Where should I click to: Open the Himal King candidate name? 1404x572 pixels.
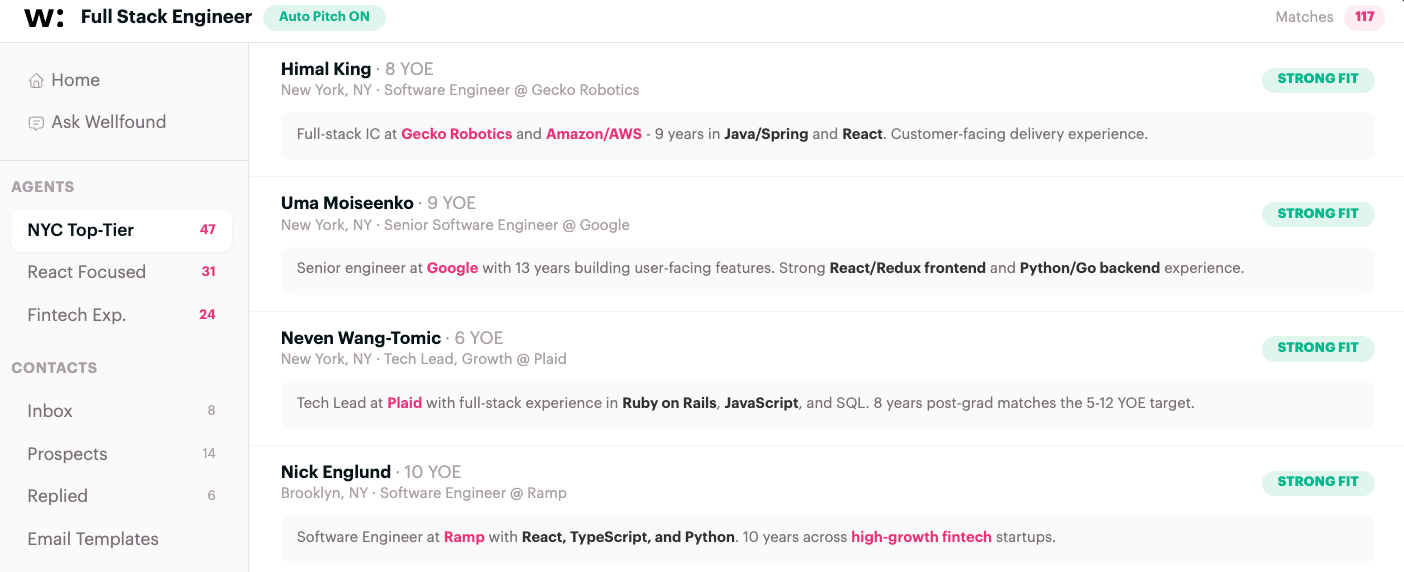click(326, 69)
